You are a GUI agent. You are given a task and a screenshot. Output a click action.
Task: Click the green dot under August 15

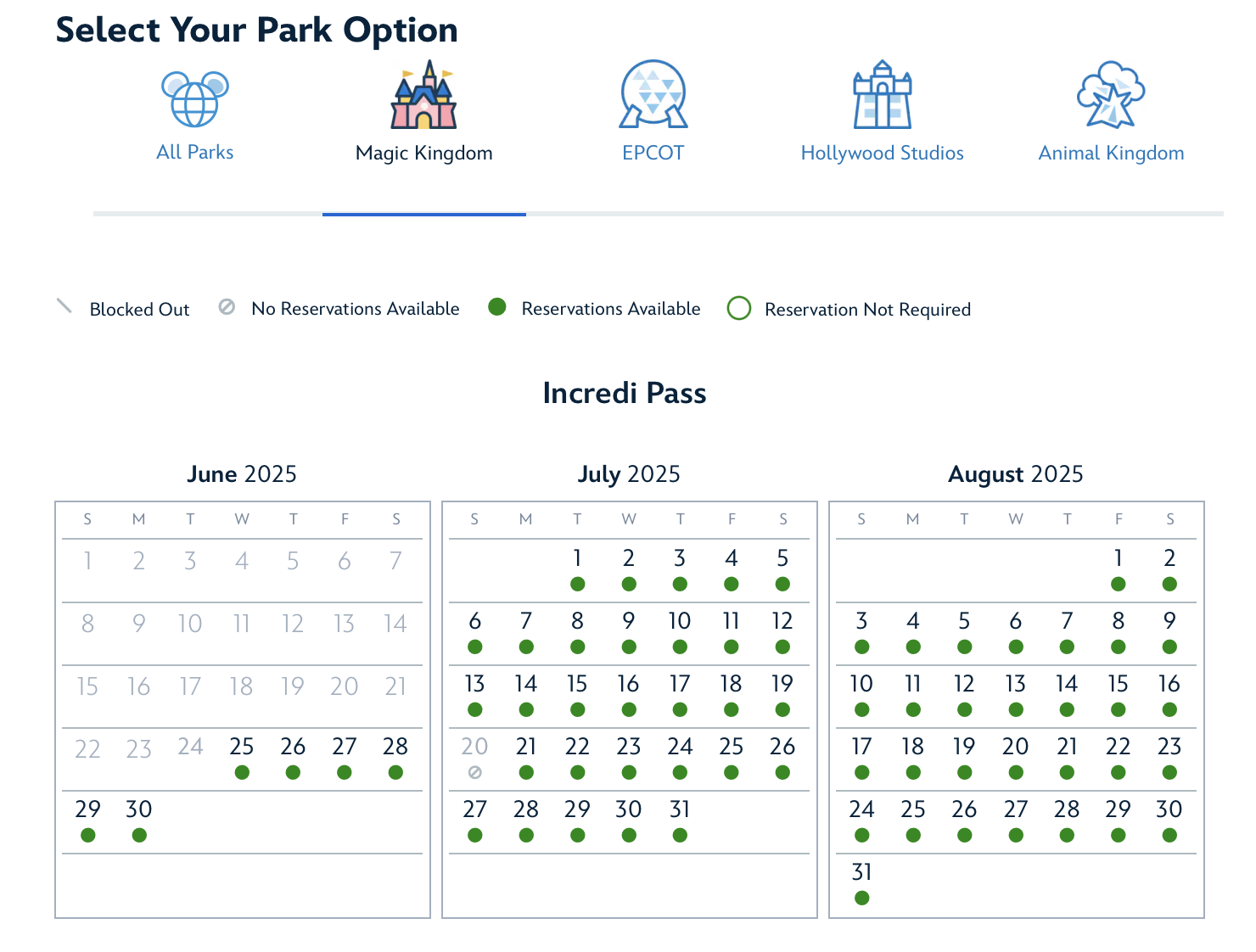[1119, 709]
